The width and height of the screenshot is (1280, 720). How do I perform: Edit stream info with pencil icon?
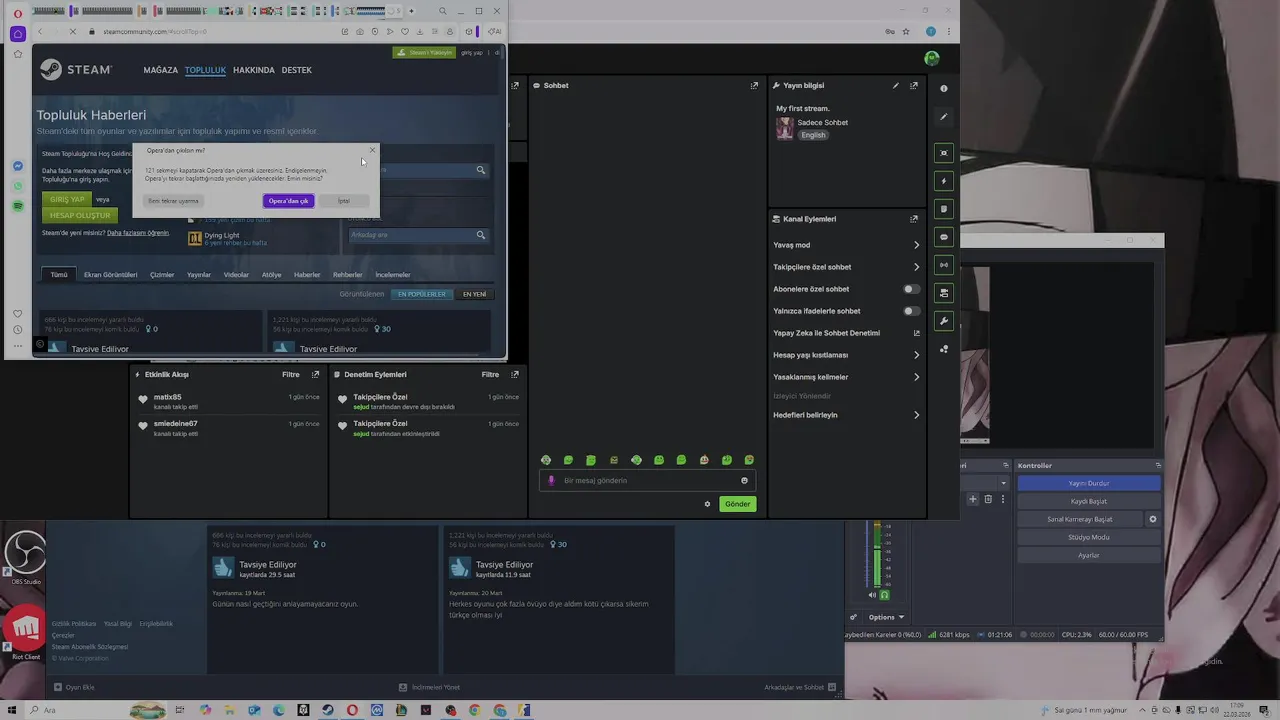896,85
